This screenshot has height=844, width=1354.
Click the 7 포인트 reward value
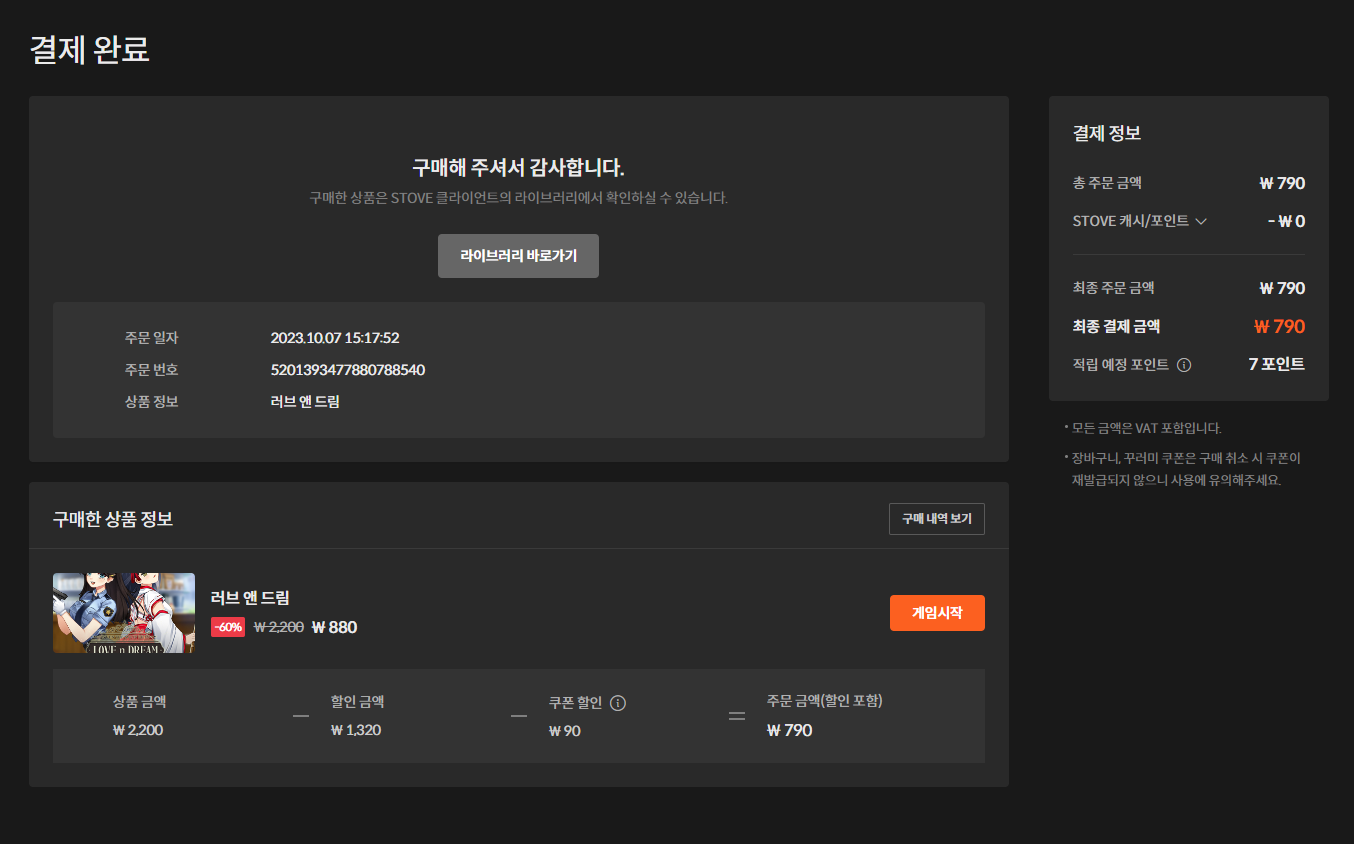(x=1276, y=364)
